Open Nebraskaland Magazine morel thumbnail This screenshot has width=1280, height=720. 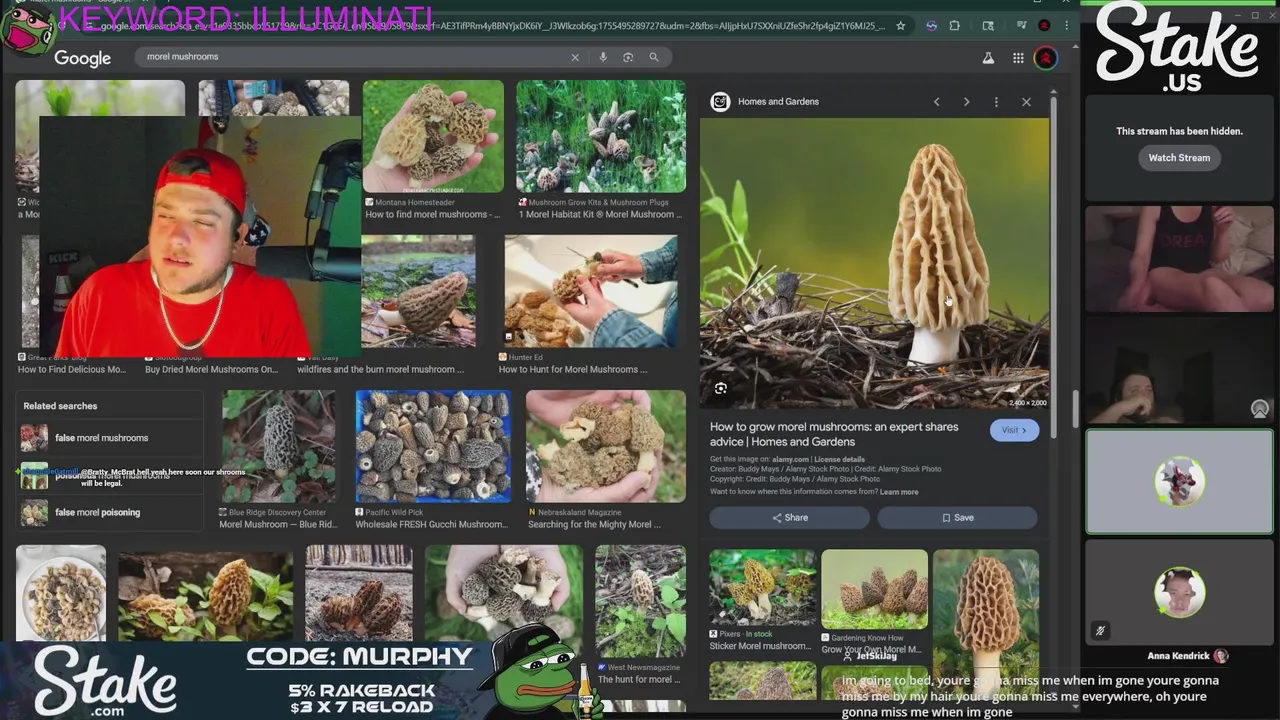606,447
